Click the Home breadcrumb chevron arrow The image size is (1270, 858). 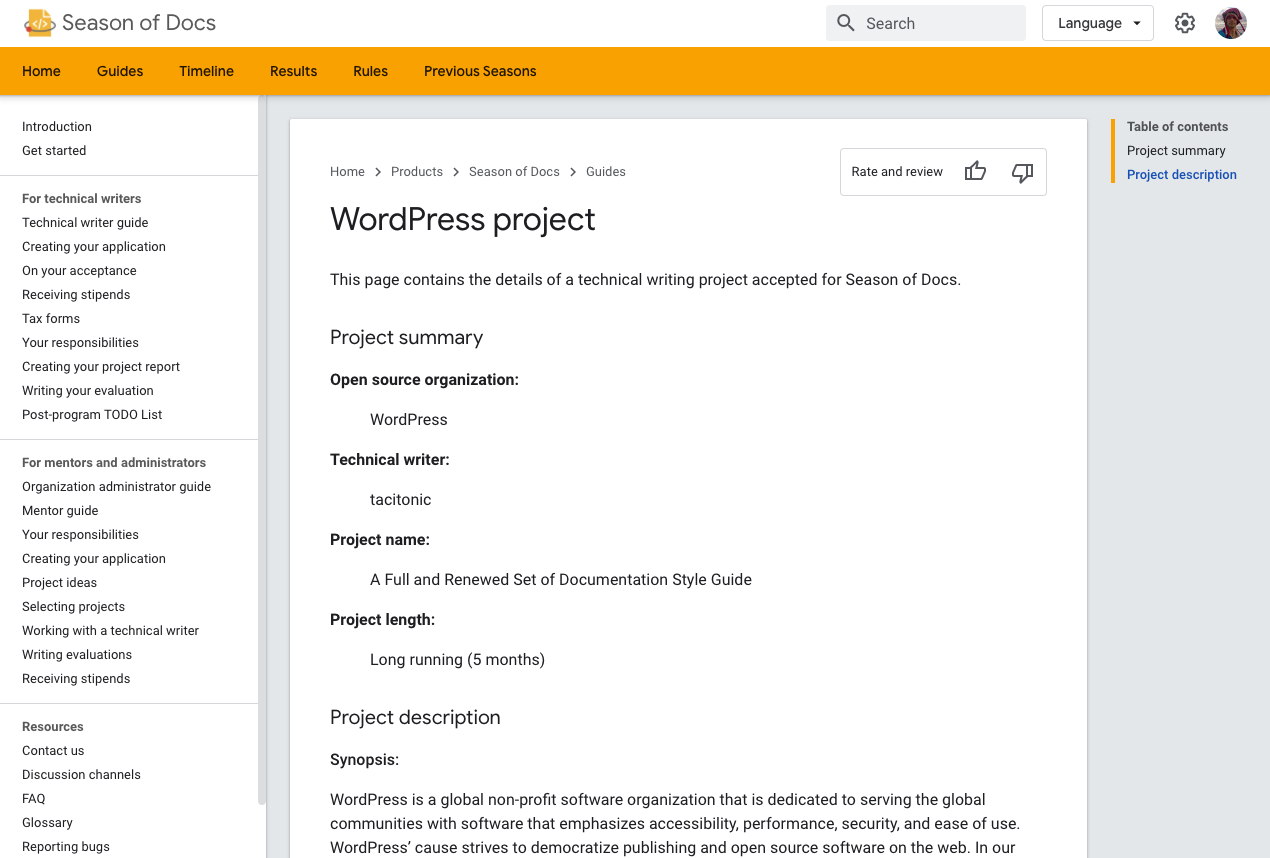[378, 171]
